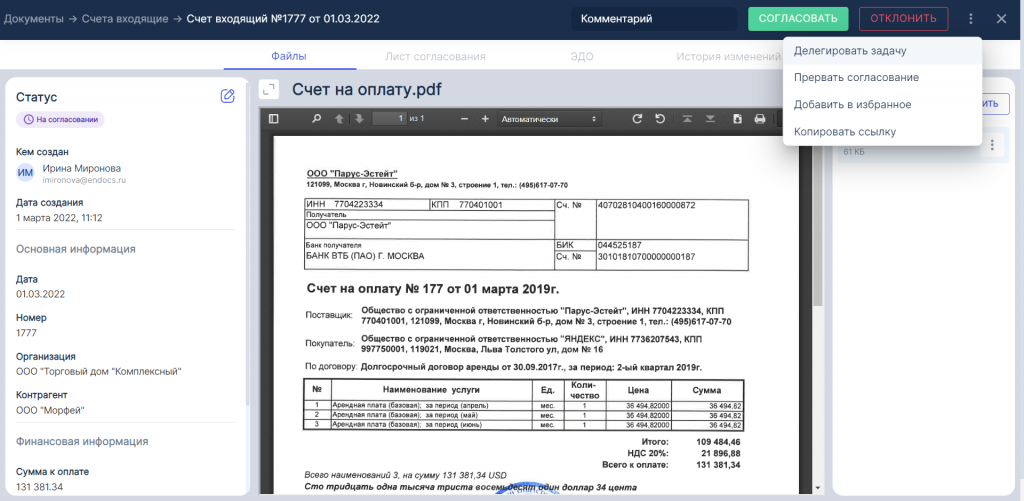Rotate PDF page clockwise
Image resolution: width=1024 pixels, height=501 pixels.
click(x=637, y=119)
